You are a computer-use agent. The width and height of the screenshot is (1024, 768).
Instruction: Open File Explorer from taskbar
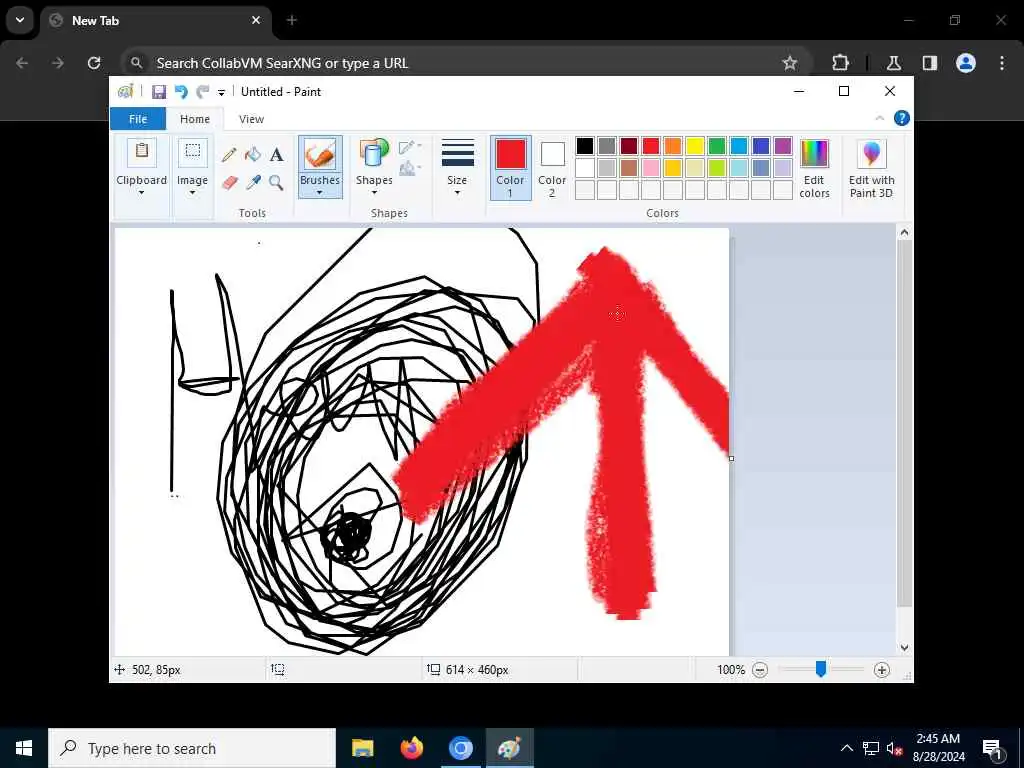[362, 748]
